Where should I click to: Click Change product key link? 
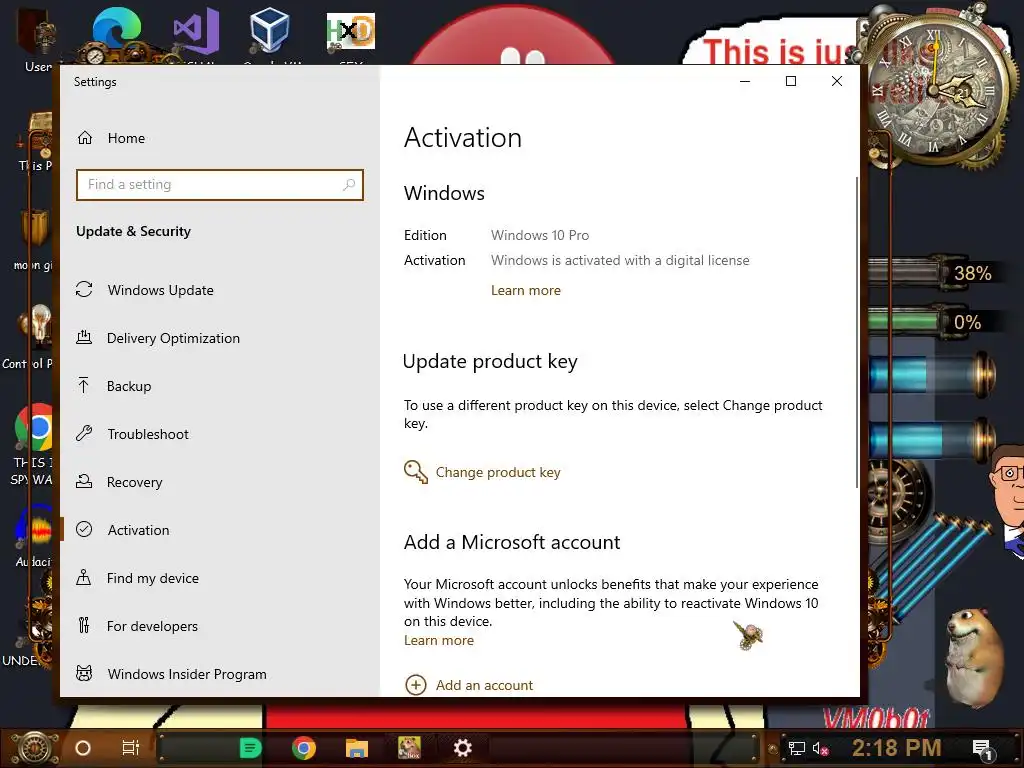[x=498, y=472]
